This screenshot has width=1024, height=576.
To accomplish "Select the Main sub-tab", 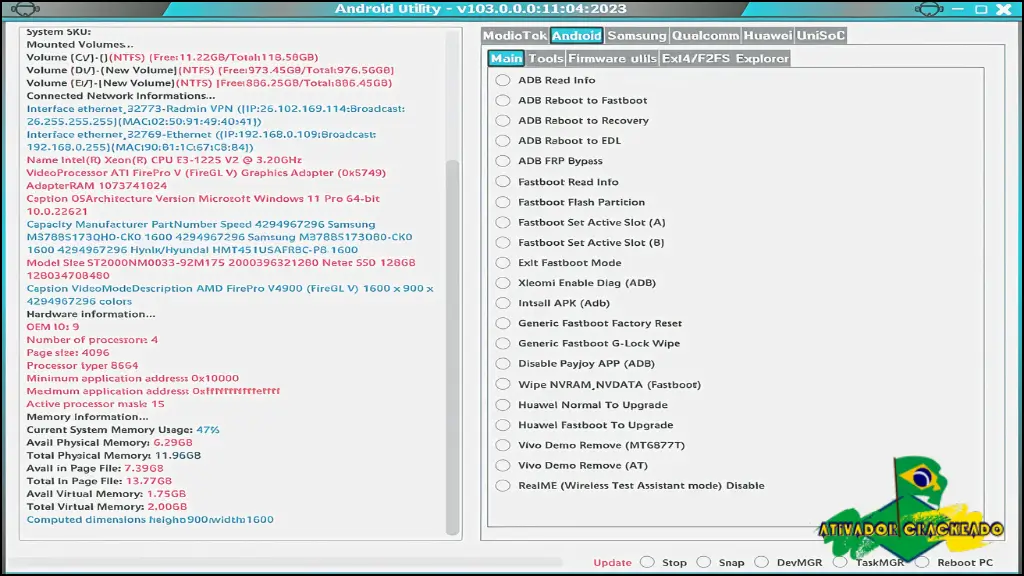I will (506, 58).
